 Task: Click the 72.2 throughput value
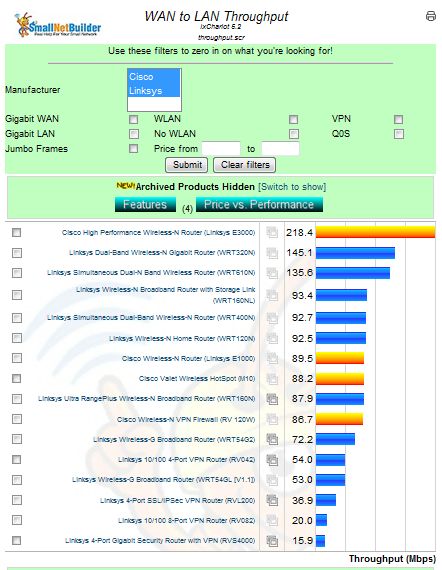[x=302, y=439]
